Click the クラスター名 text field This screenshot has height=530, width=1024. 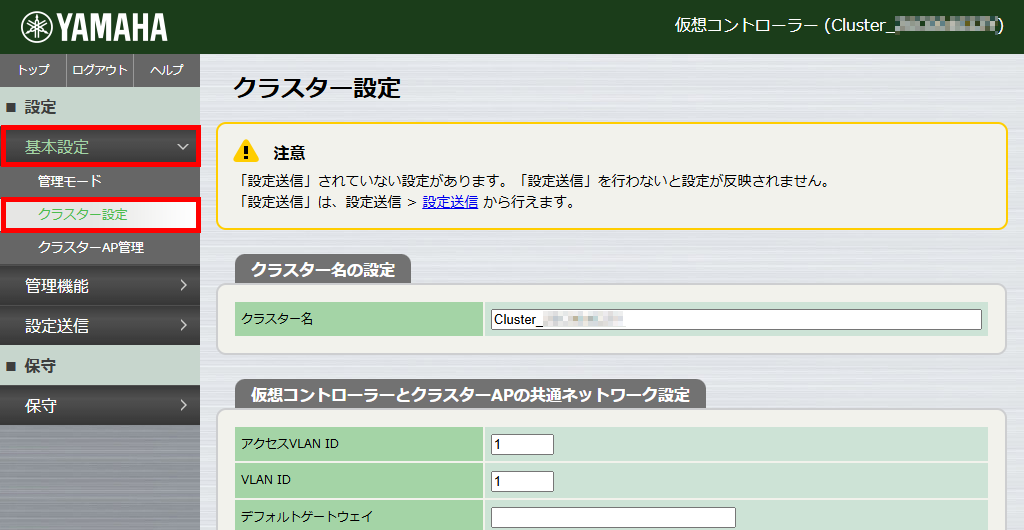pos(735,319)
